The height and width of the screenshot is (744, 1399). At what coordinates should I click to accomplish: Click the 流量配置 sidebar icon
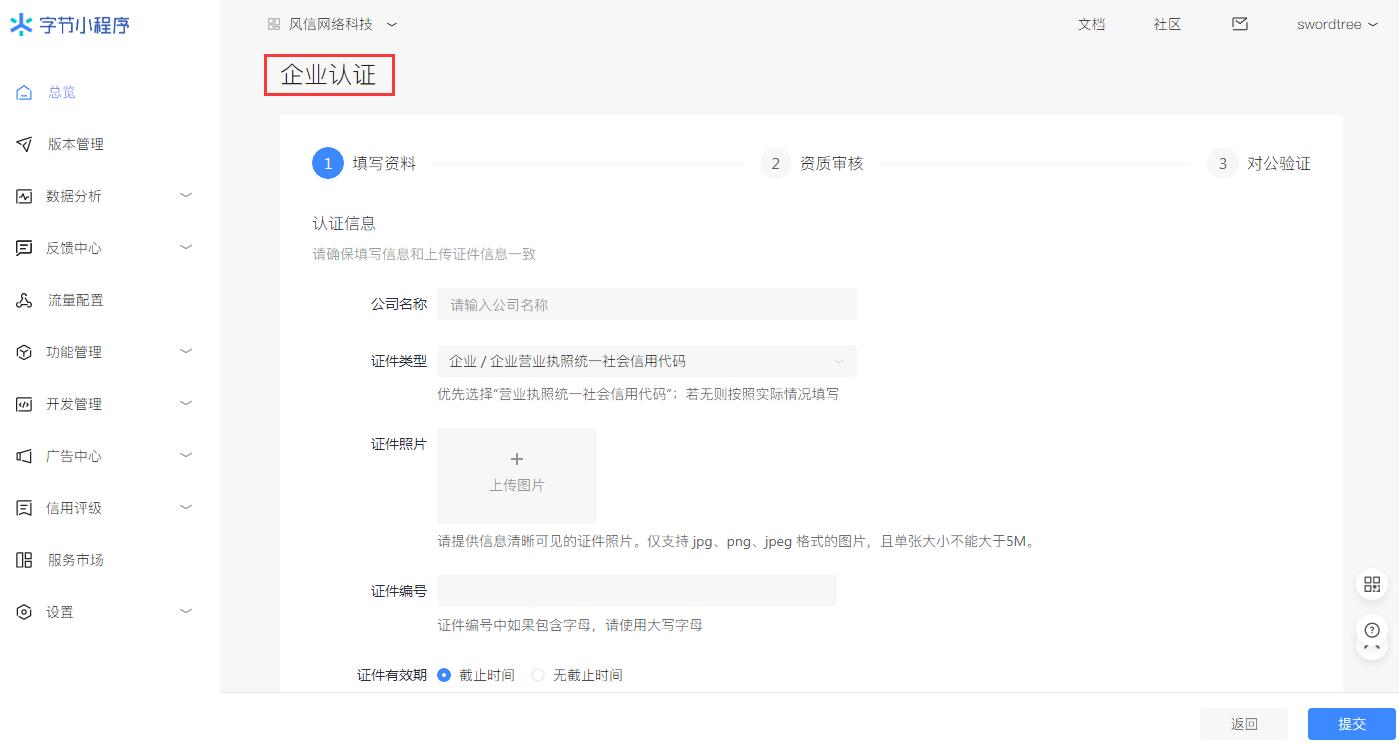(x=24, y=300)
